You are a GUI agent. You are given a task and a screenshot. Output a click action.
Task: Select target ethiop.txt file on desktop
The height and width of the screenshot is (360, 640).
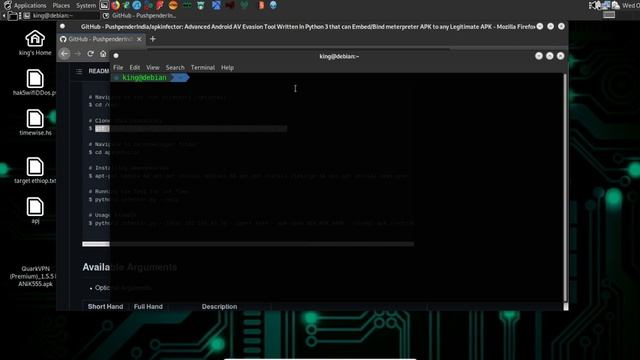35,170
